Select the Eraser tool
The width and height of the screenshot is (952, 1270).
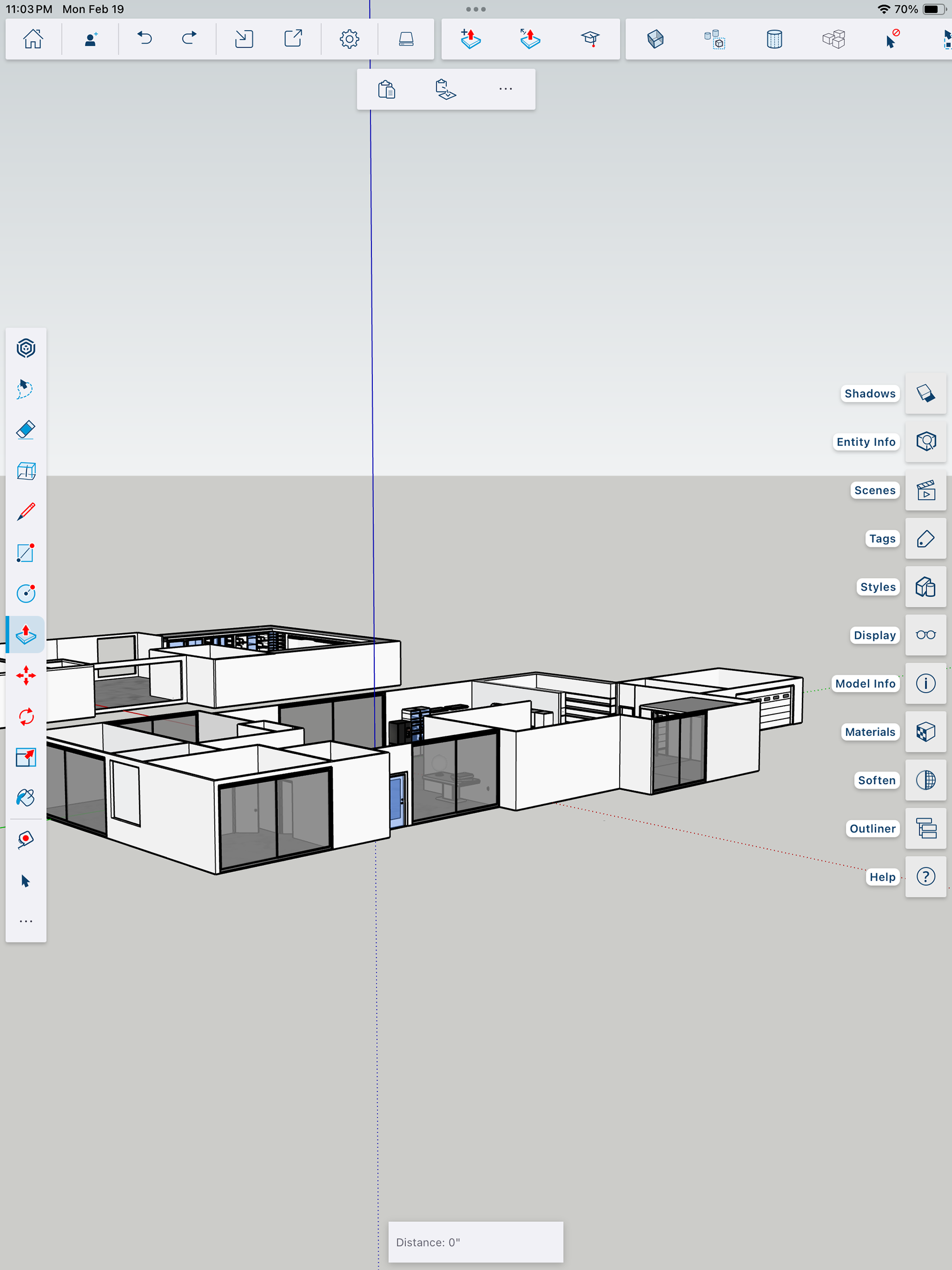pyautogui.click(x=26, y=429)
